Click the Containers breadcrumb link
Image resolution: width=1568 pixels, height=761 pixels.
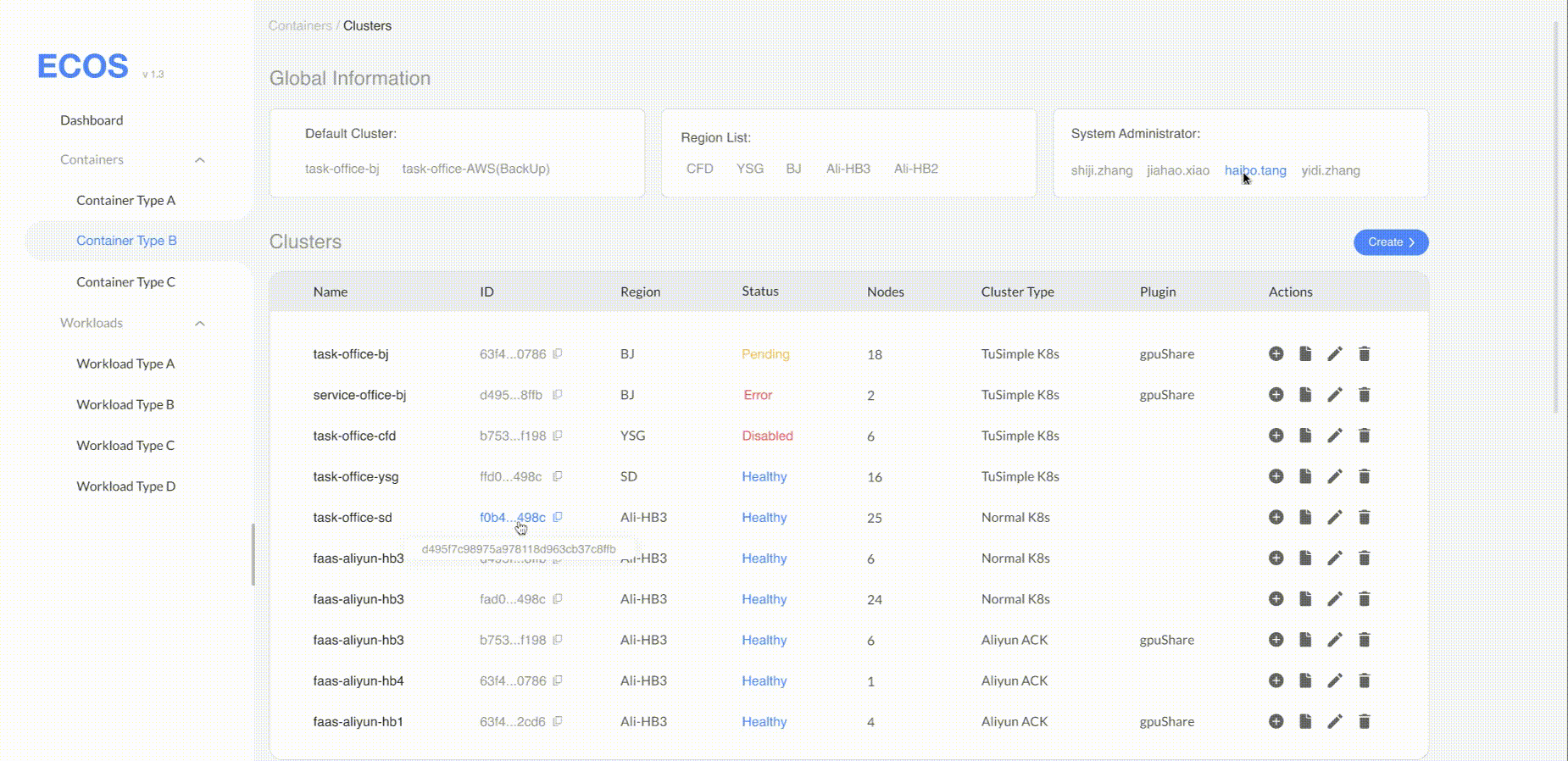tap(300, 25)
